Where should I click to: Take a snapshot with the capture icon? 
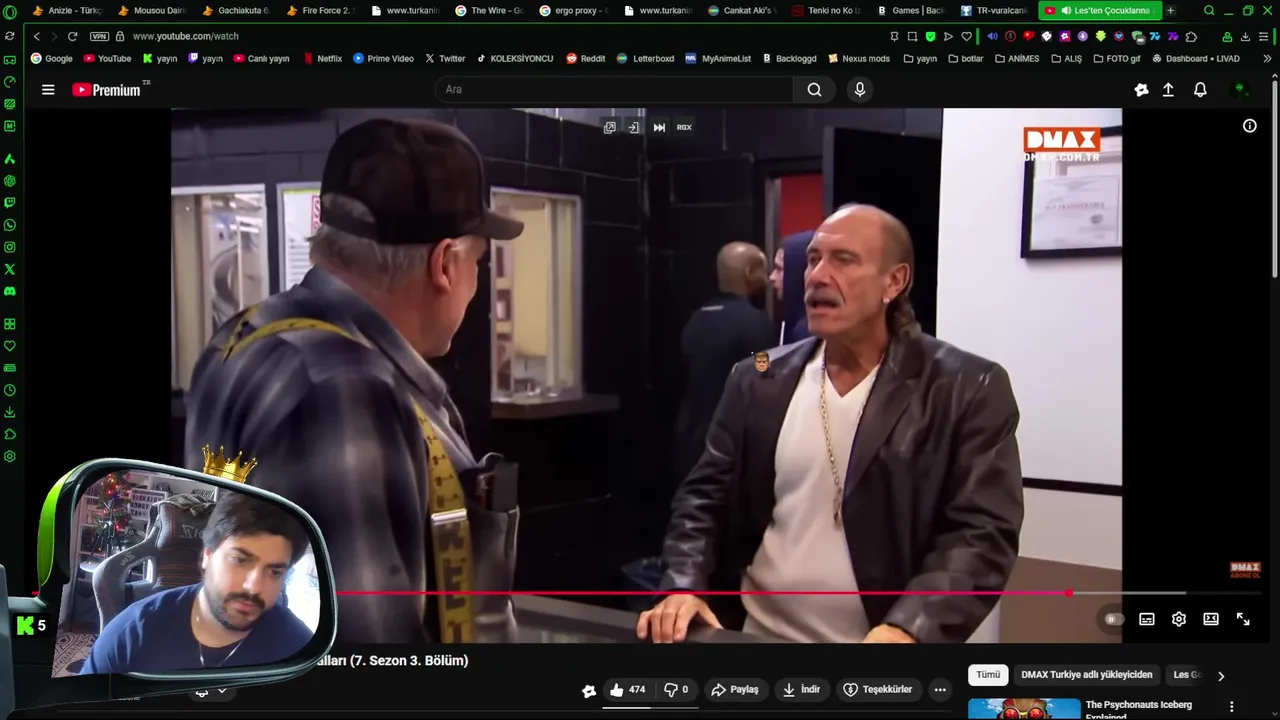tap(912, 36)
